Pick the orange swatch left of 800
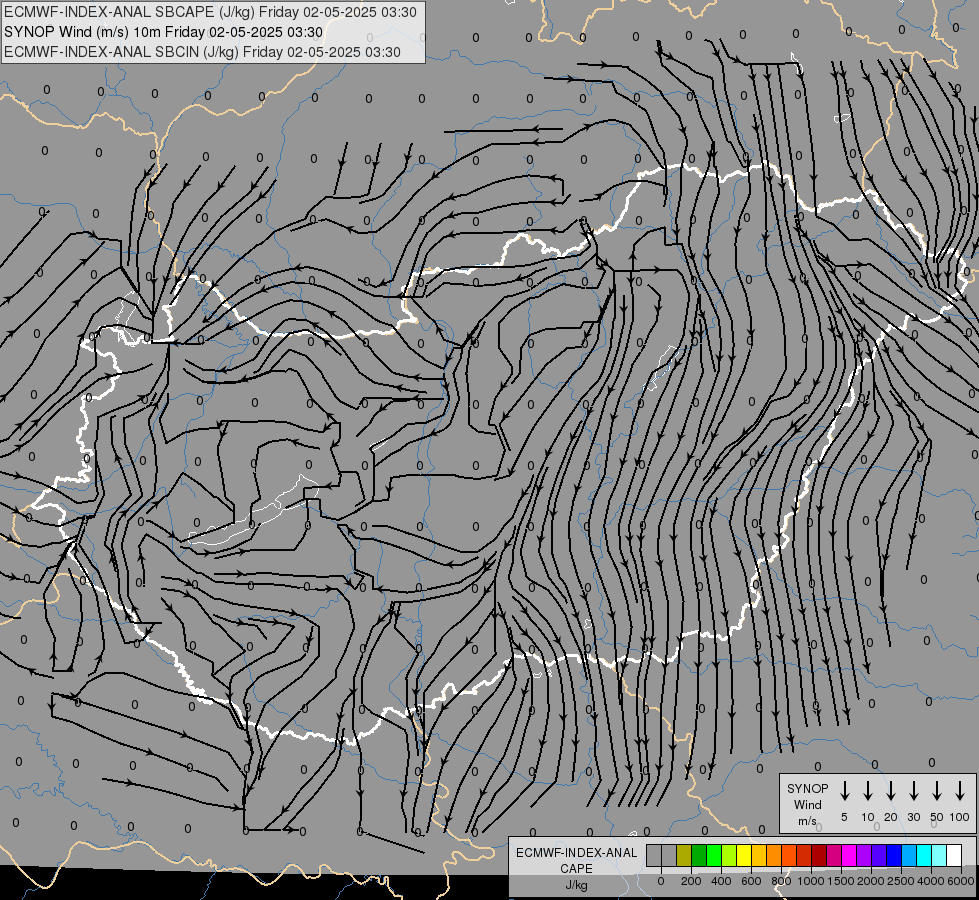The height and width of the screenshot is (900, 979). tap(774, 855)
